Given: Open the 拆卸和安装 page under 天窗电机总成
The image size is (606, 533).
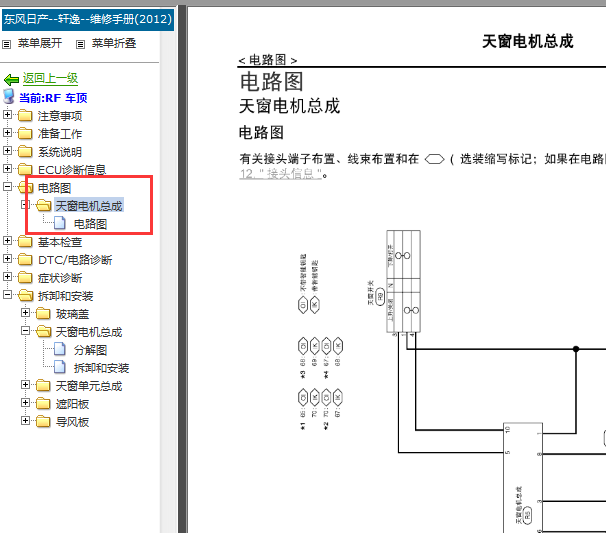Looking at the screenshot, I should tap(101, 368).
